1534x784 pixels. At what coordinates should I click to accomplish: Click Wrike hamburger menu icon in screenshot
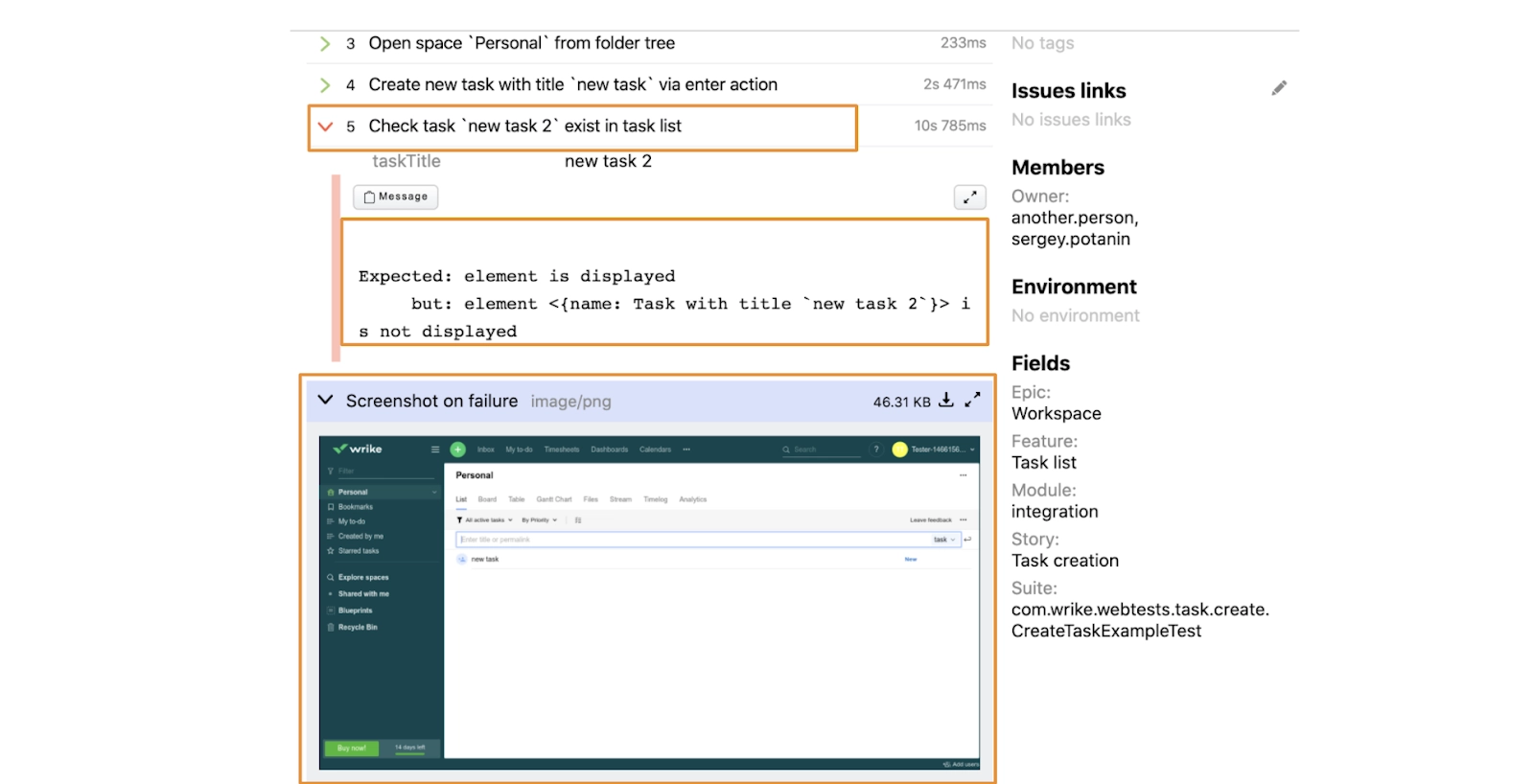click(435, 450)
